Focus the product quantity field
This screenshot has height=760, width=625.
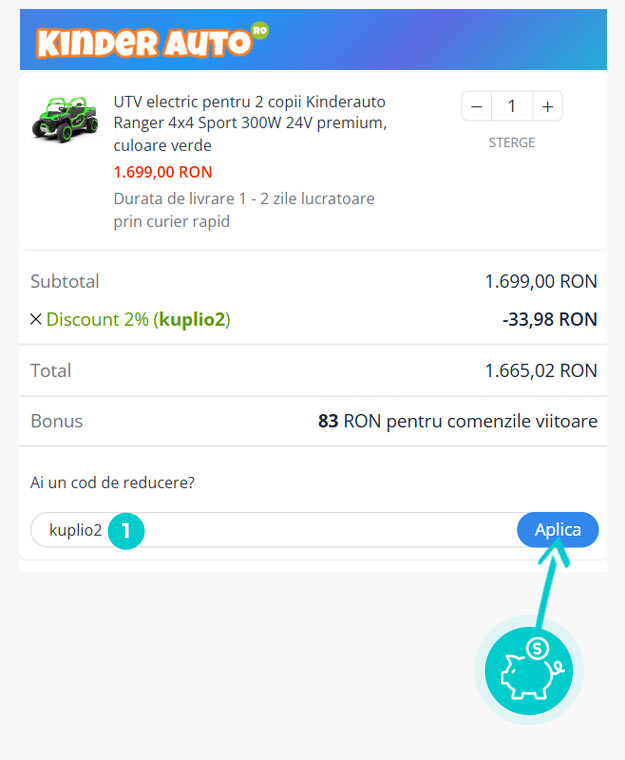[x=512, y=106]
